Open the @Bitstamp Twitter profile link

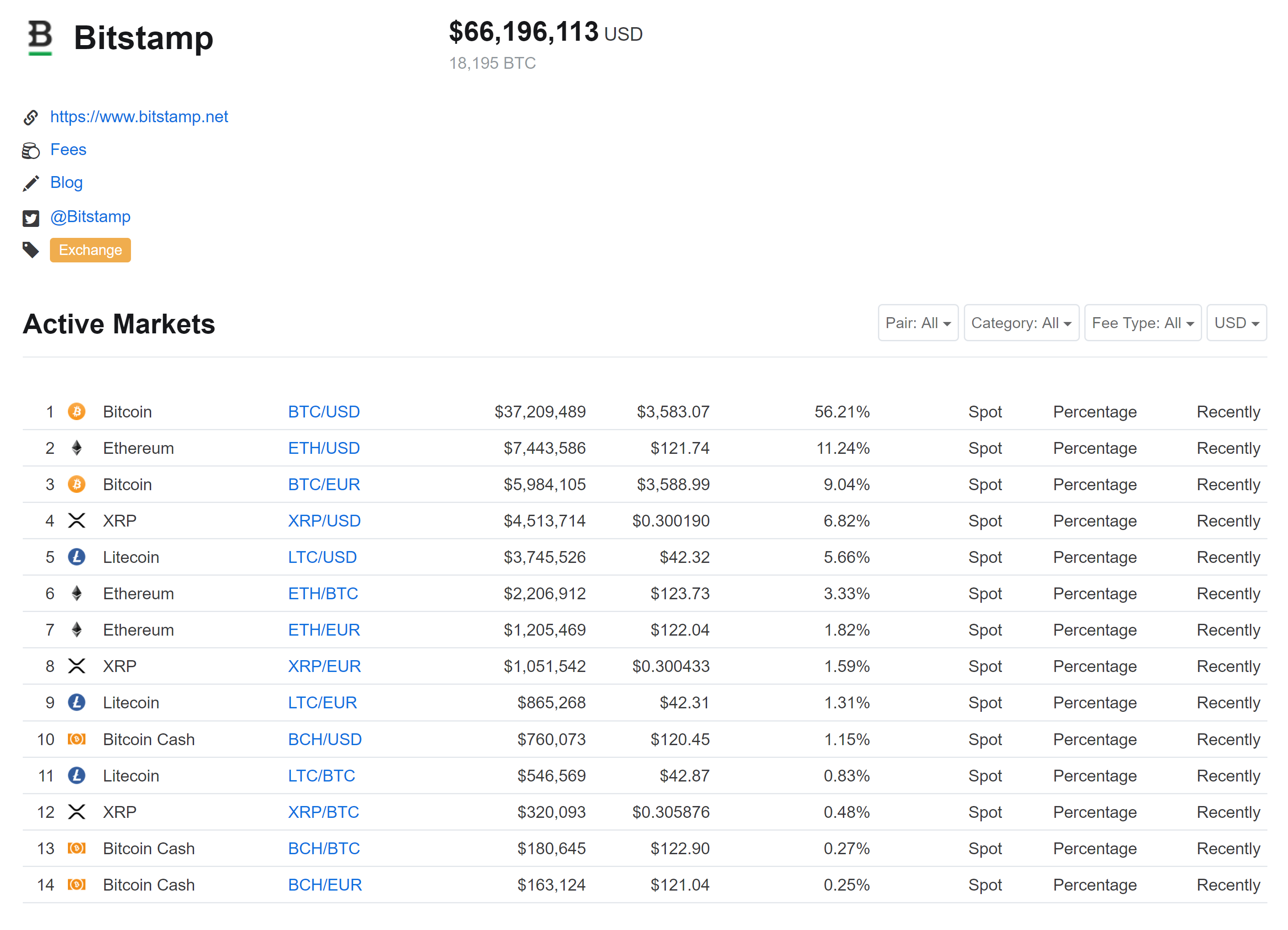pyautogui.click(x=90, y=216)
